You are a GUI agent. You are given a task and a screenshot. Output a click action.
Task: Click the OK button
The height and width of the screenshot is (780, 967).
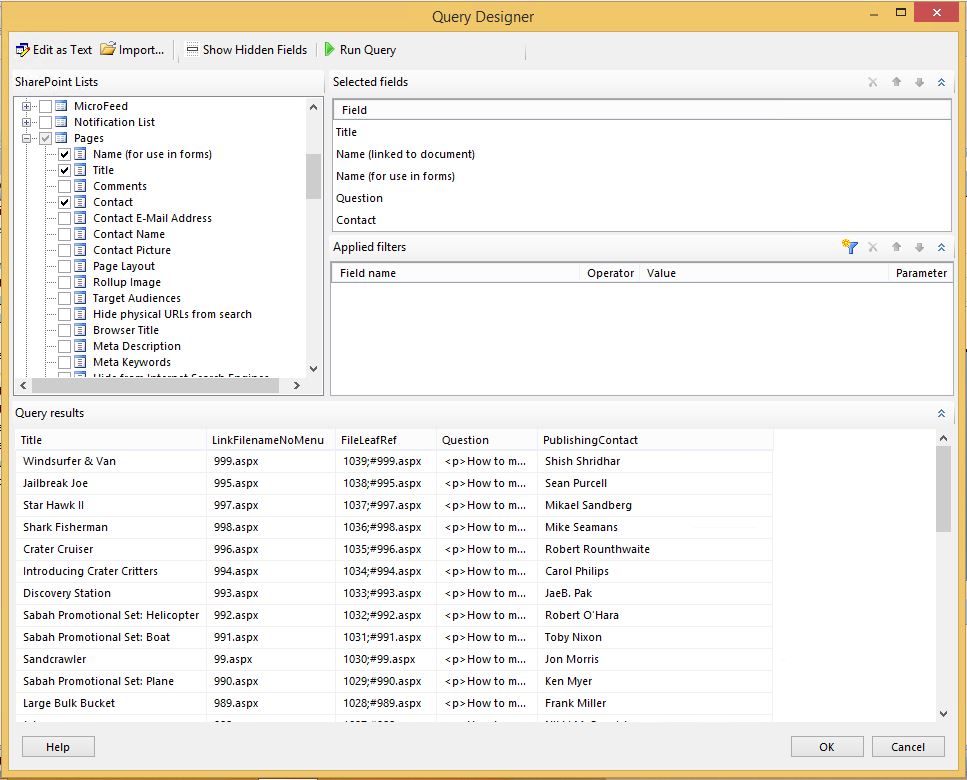pyautogui.click(x=827, y=747)
